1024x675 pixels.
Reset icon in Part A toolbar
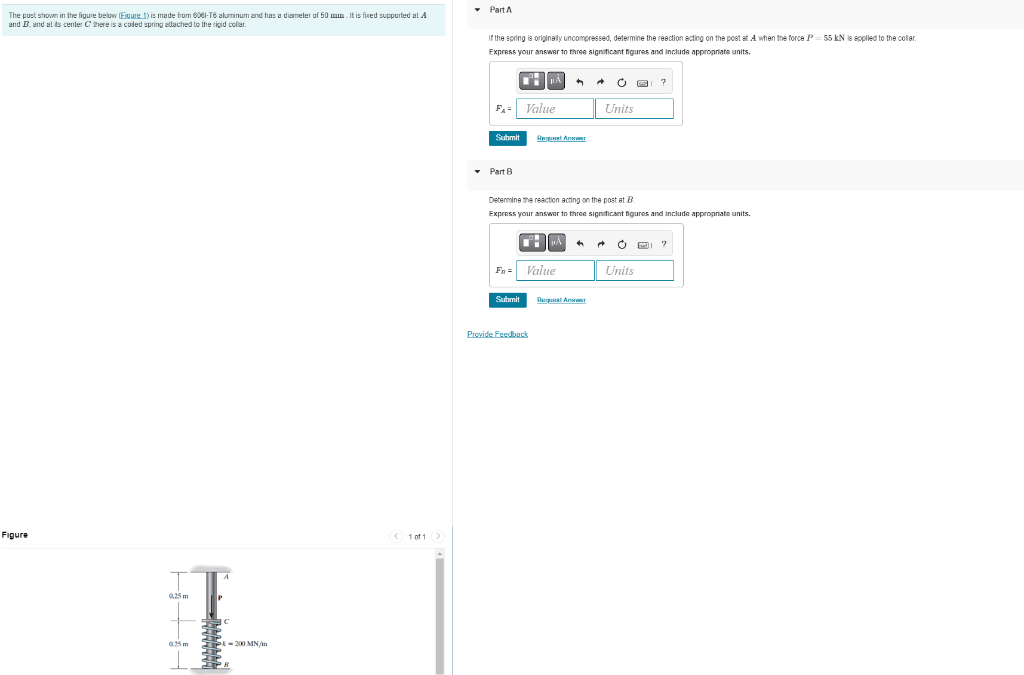622,82
